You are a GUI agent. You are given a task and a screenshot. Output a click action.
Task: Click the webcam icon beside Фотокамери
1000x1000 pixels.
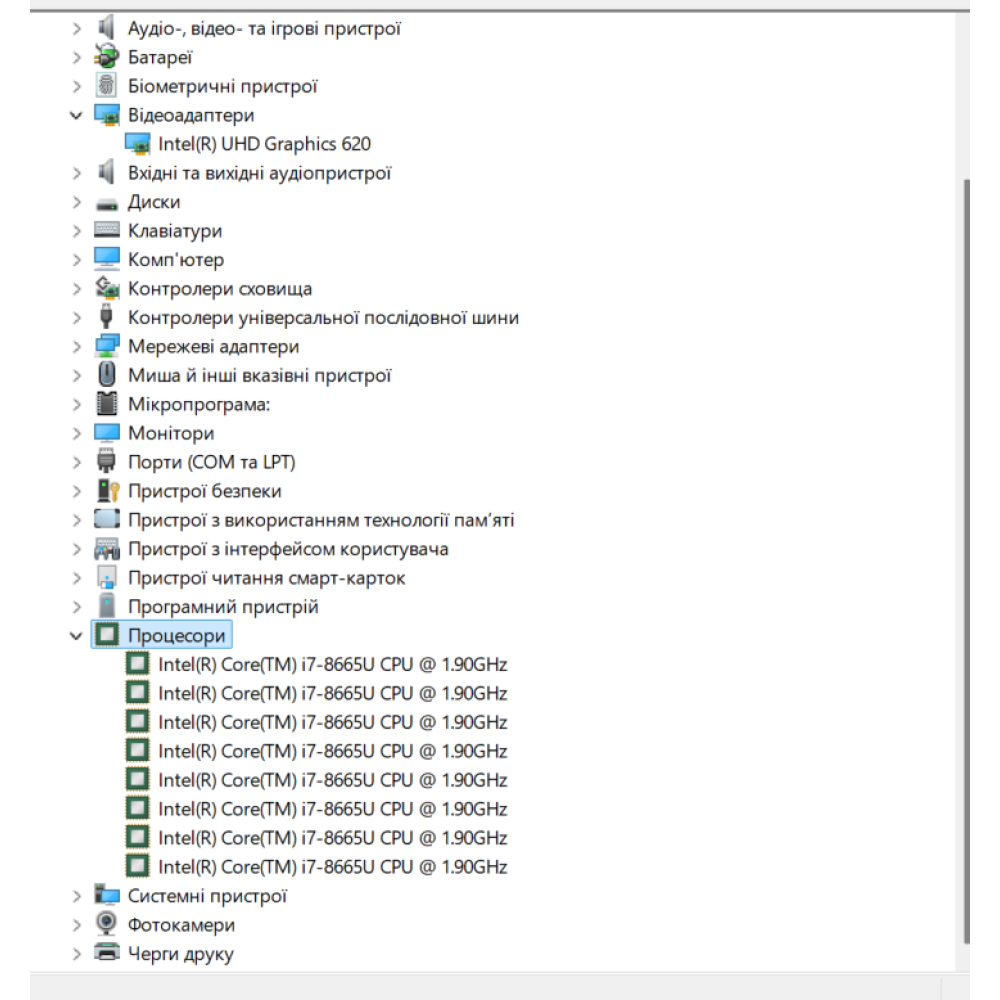tap(107, 925)
